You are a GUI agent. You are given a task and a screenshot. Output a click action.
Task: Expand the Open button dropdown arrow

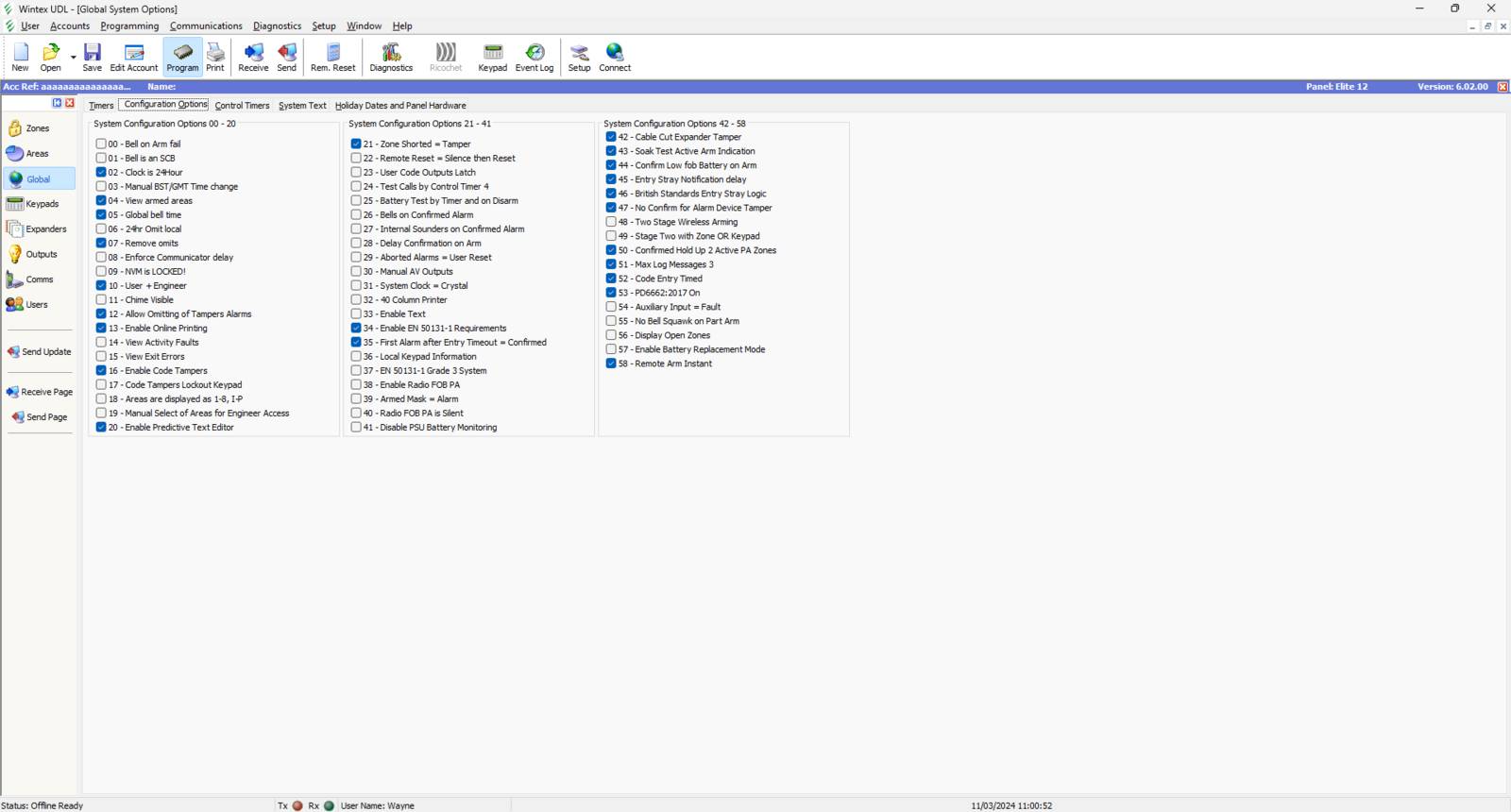click(x=74, y=58)
